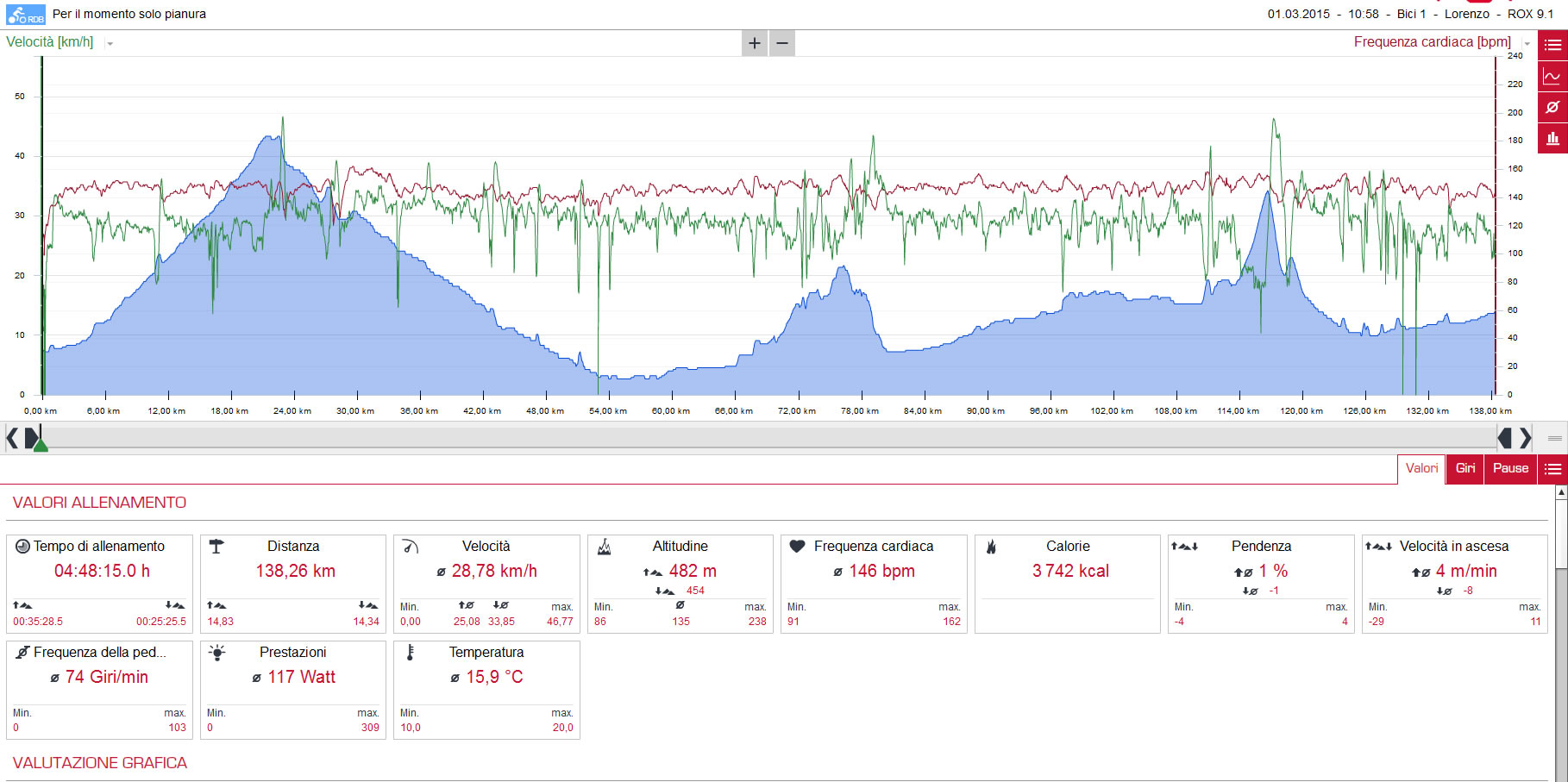
Task: Click the heart icon in Frequenza cardiaca card
Action: tap(798, 547)
